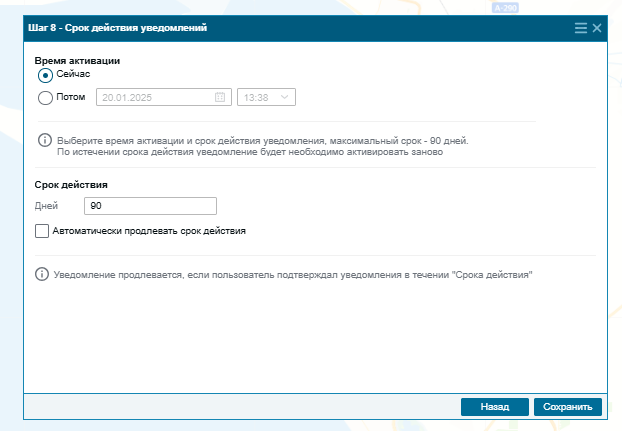Select the 'Сейчас' activation option

[45, 75]
